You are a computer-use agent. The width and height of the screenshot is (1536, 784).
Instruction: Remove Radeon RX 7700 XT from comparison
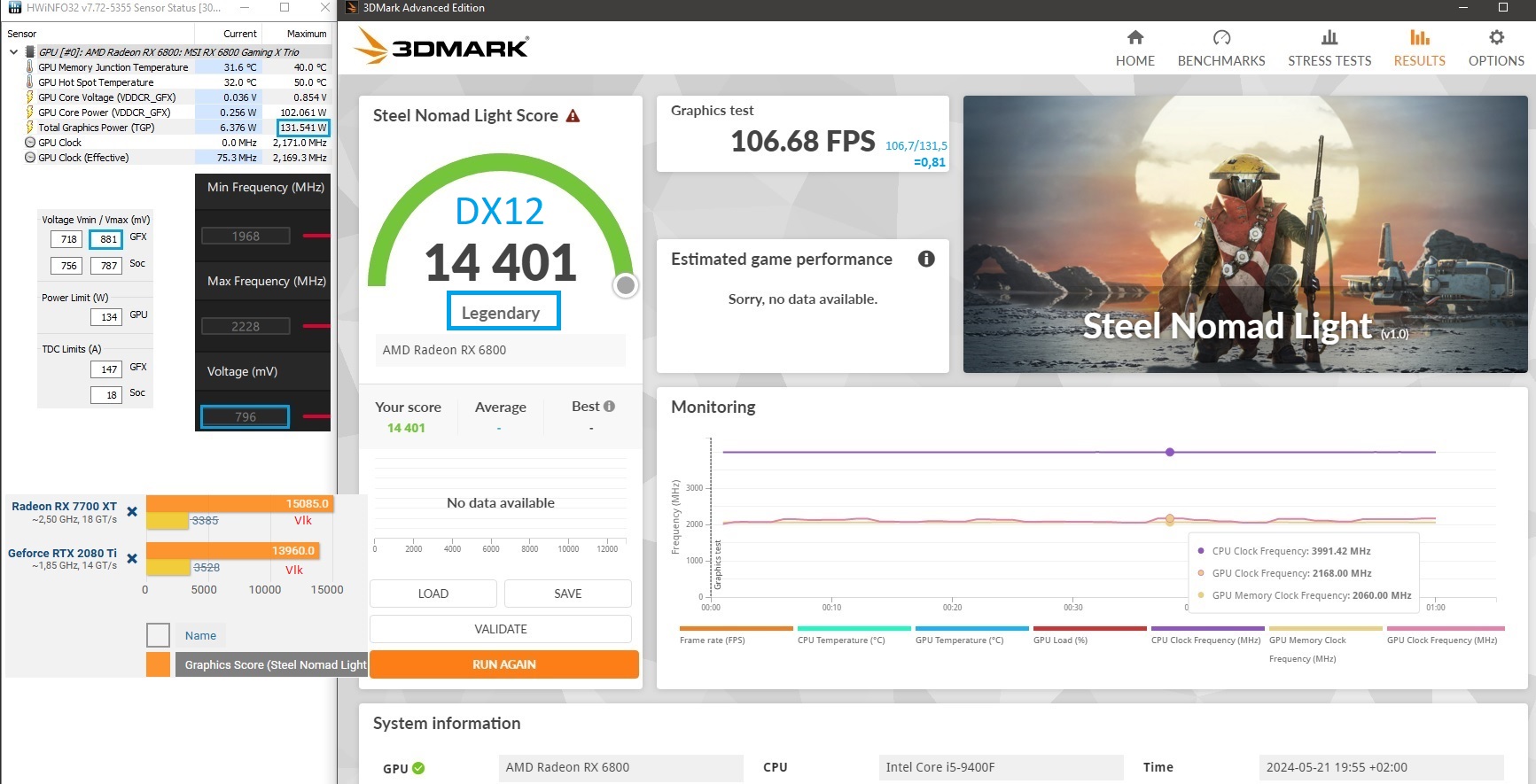tap(132, 511)
